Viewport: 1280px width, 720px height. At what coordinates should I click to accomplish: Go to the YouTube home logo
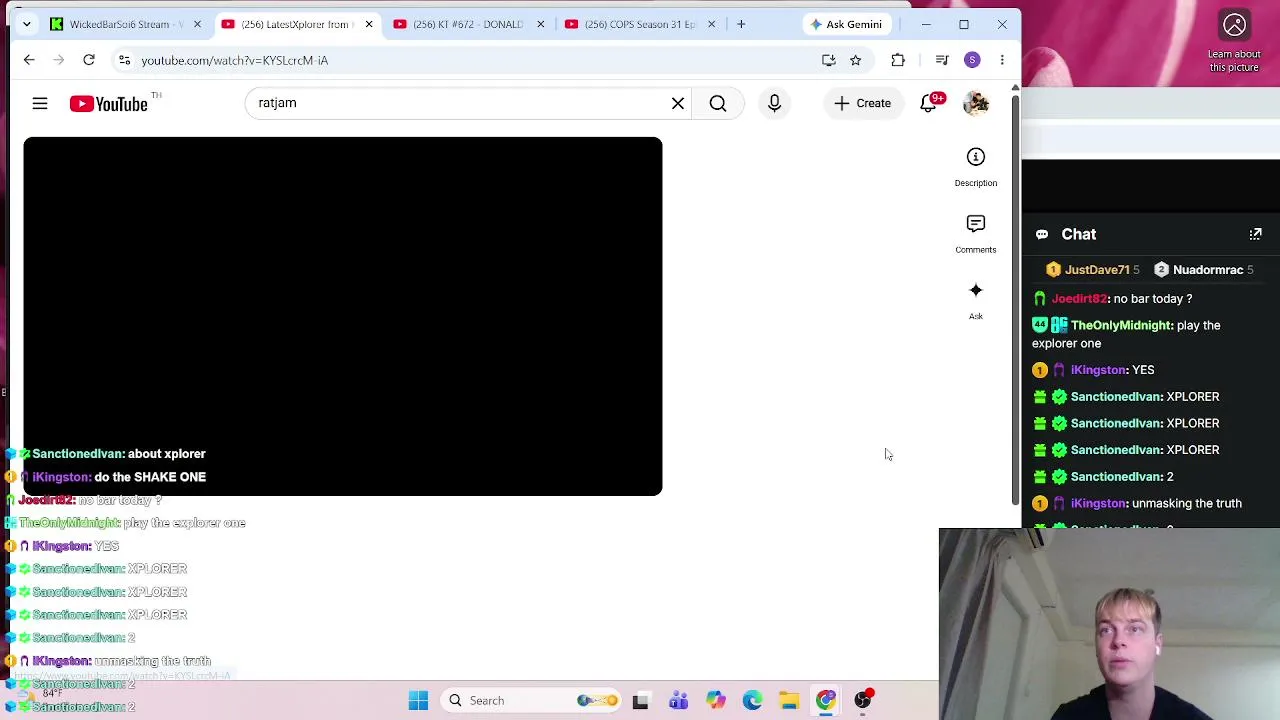[109, 103]
